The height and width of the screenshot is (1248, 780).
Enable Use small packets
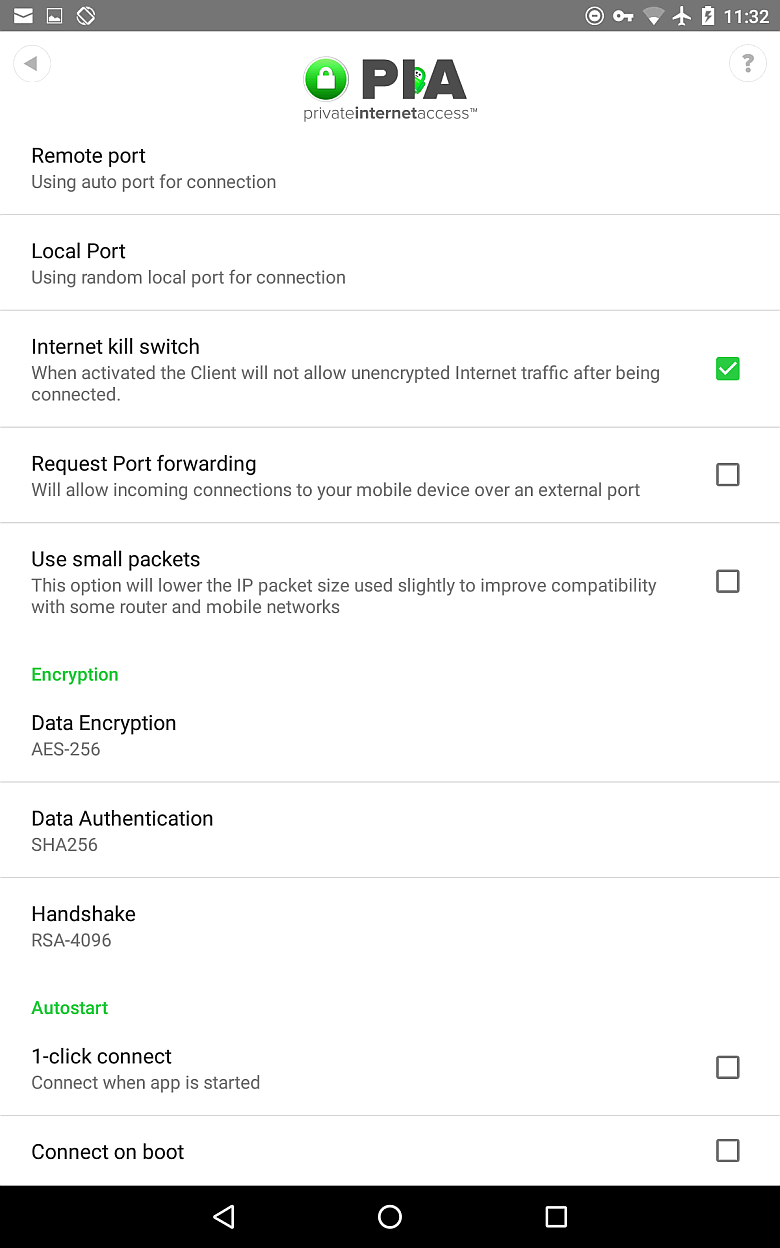point(727,581)
